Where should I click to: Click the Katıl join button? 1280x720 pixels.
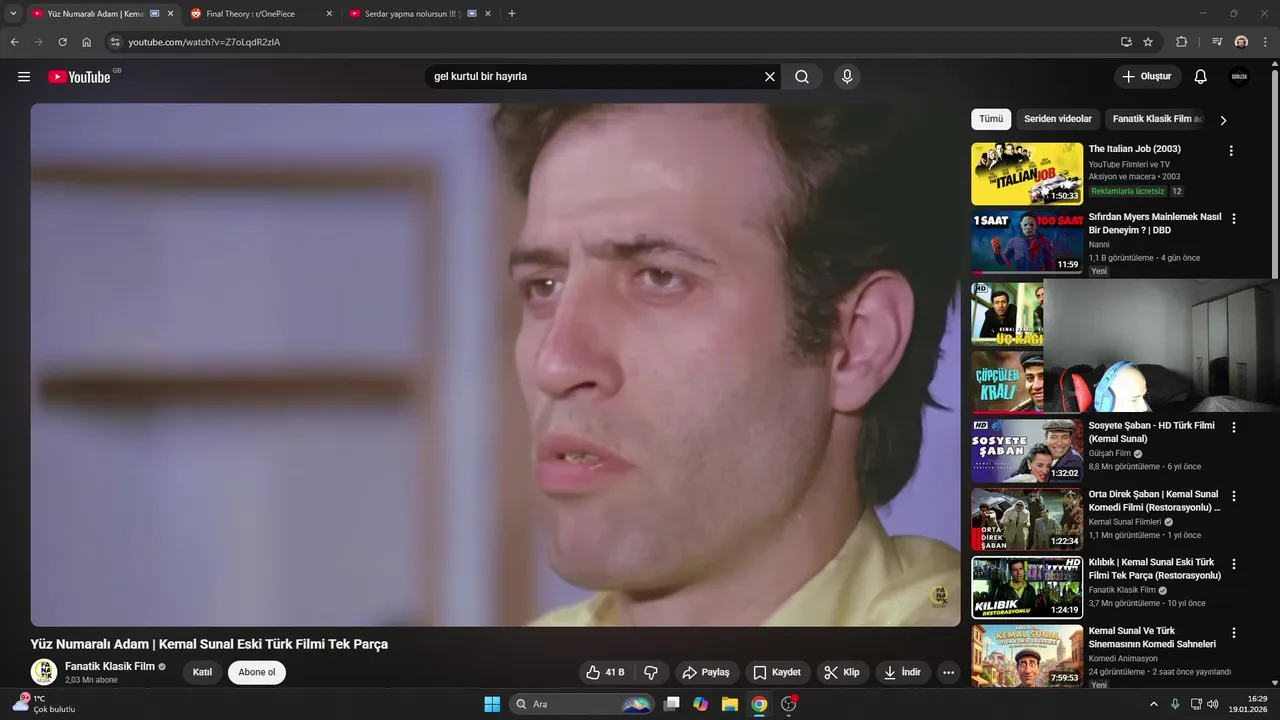[202, 672]
